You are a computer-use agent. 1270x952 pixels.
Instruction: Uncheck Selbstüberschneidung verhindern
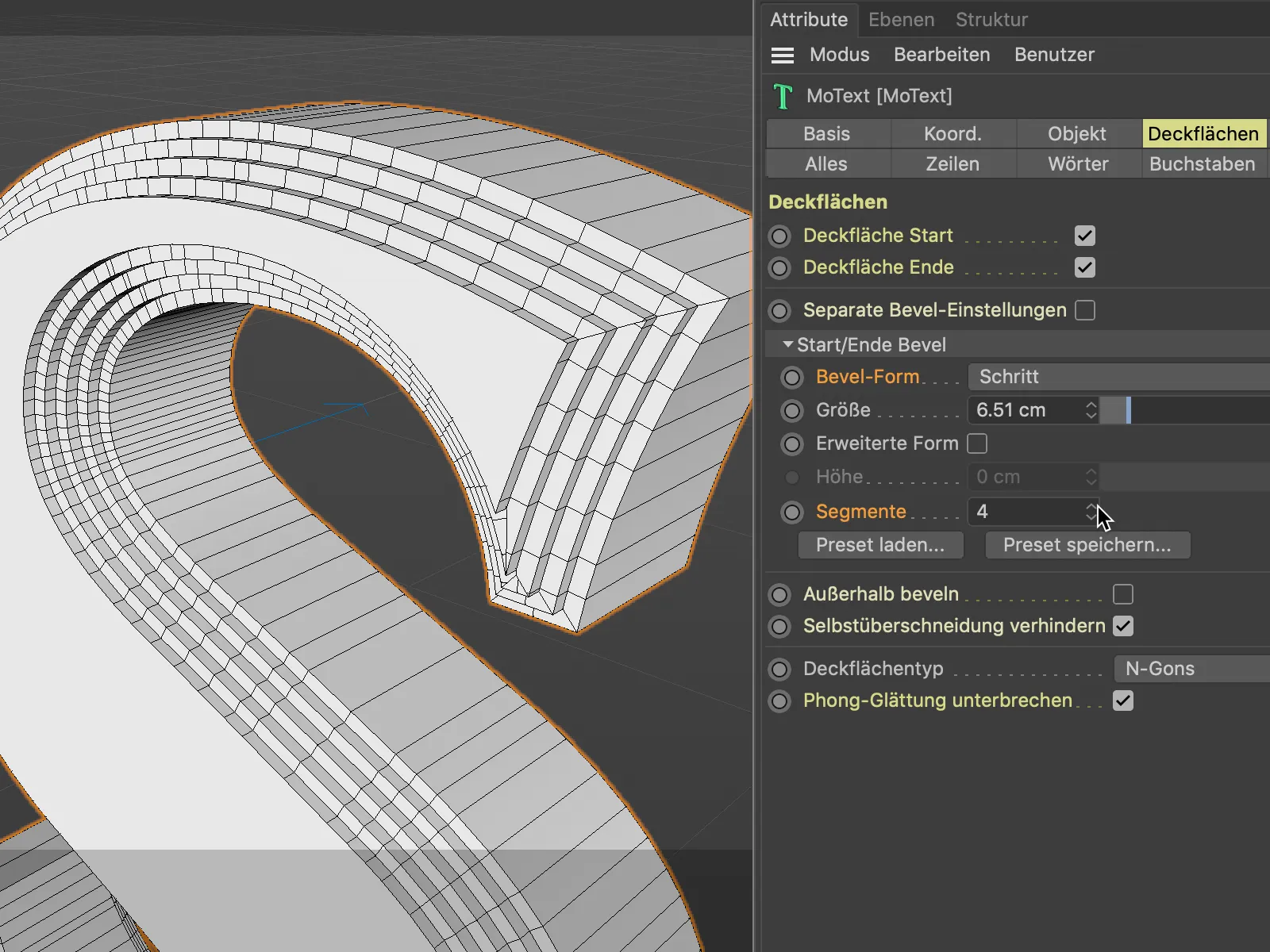click(x=1122, y=627)
